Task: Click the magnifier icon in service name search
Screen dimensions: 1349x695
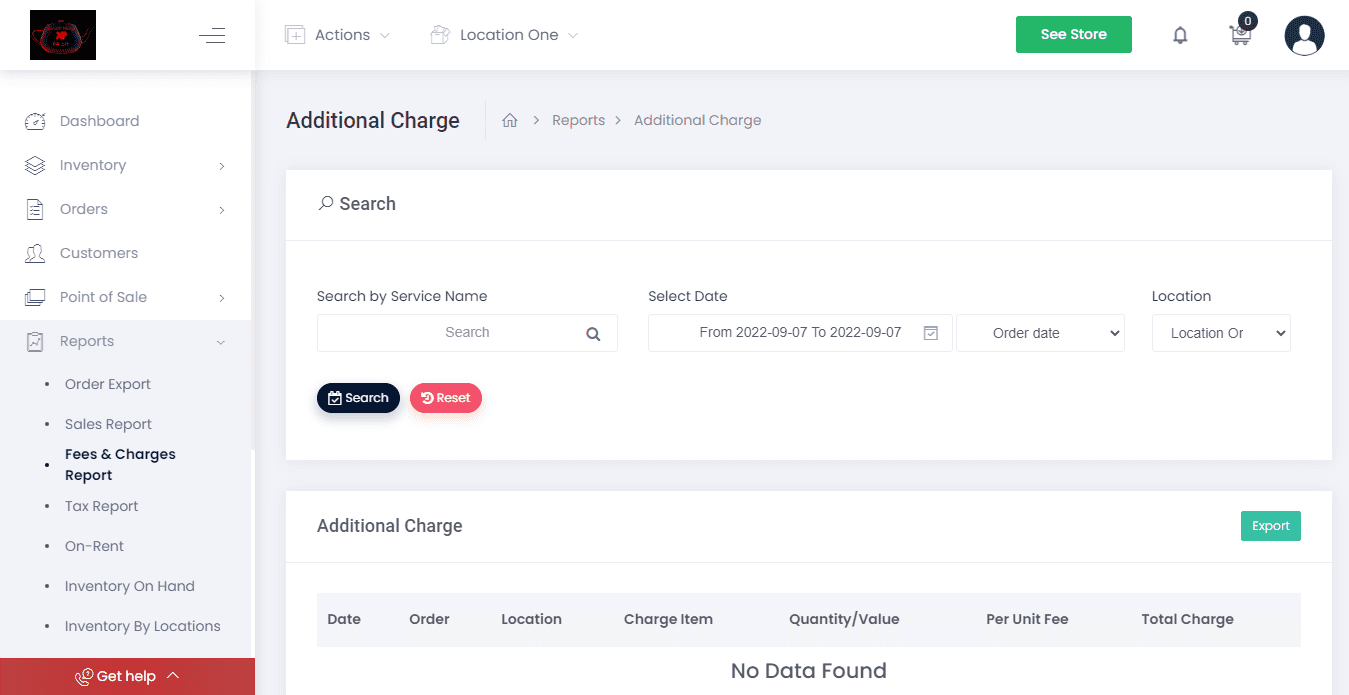Action: (592, 333)
